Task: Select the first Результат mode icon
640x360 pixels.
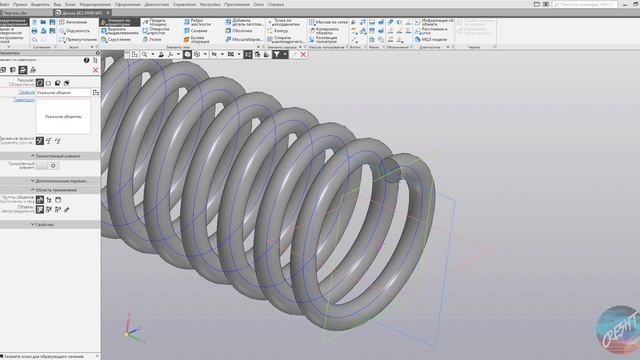Action: pyautogui.click(x=40, y=83)
